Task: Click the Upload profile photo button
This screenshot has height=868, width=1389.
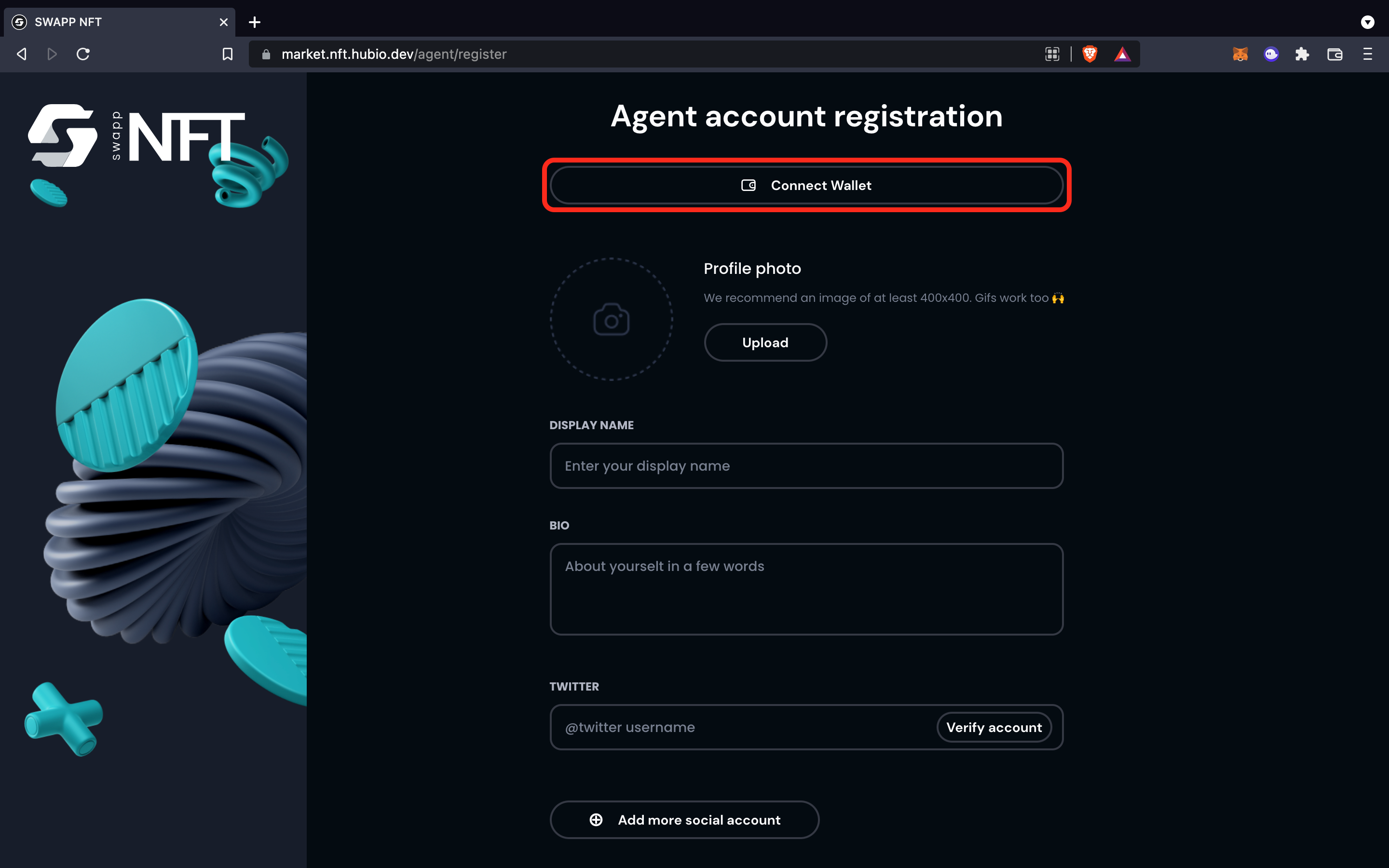Action: [765, 342]
